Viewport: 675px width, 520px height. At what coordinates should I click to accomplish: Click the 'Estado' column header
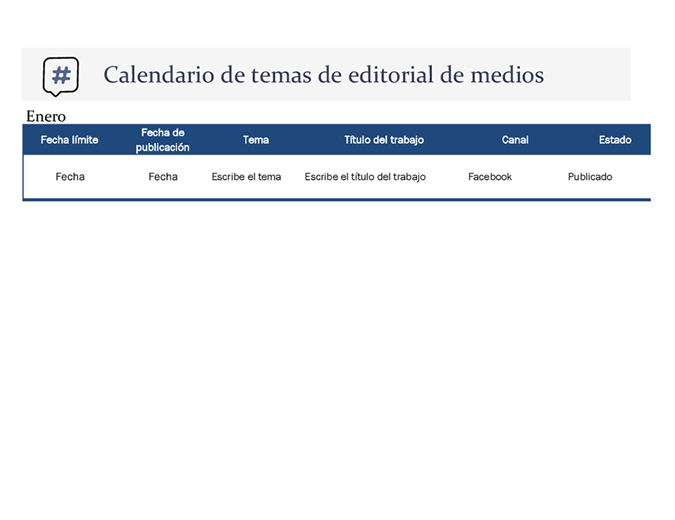tap(615, 140)
